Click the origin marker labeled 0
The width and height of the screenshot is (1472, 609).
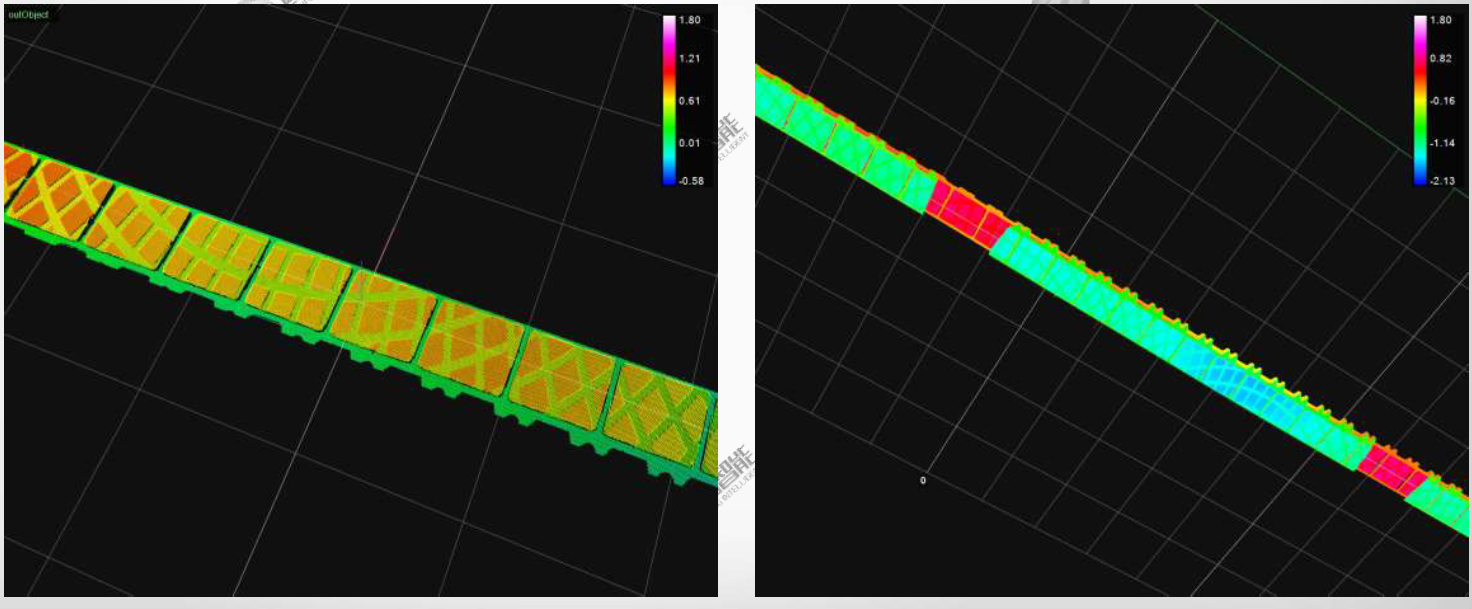coord(922,481)
